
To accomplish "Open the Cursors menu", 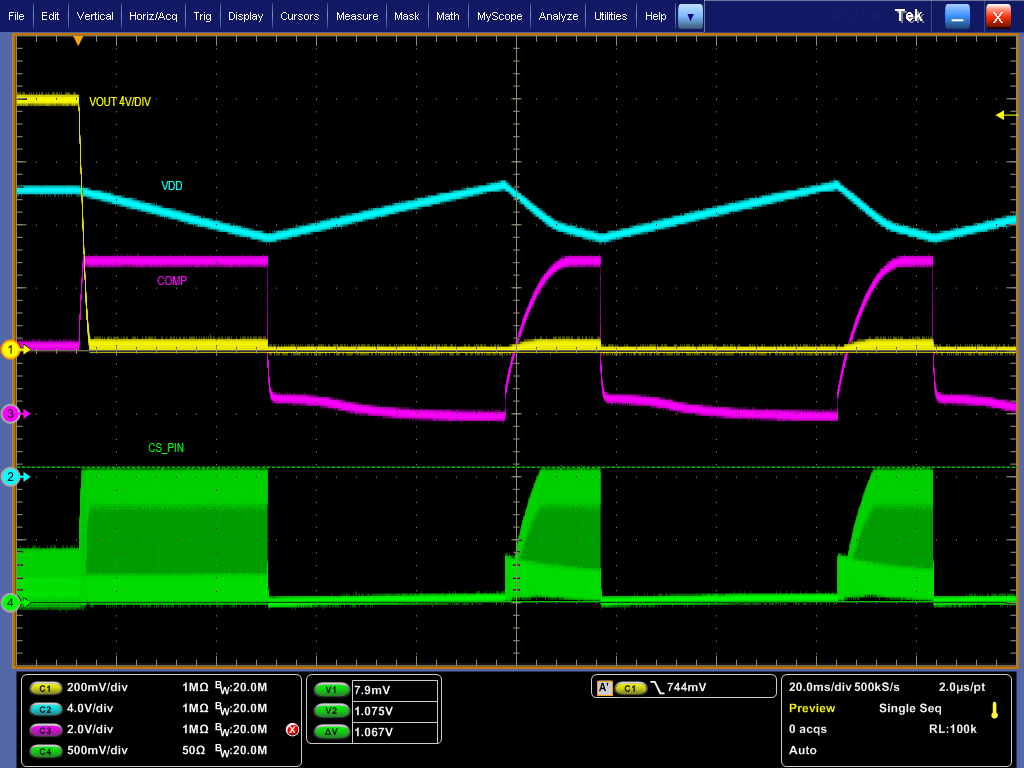I will click(x=299, y=16).
